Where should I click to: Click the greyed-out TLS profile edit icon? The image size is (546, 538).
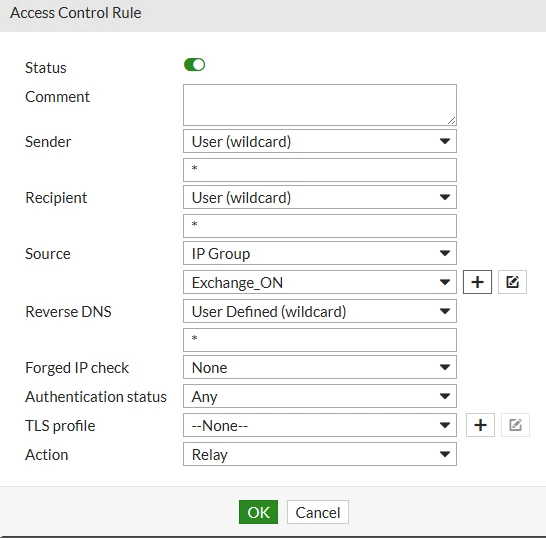(515, 425)
